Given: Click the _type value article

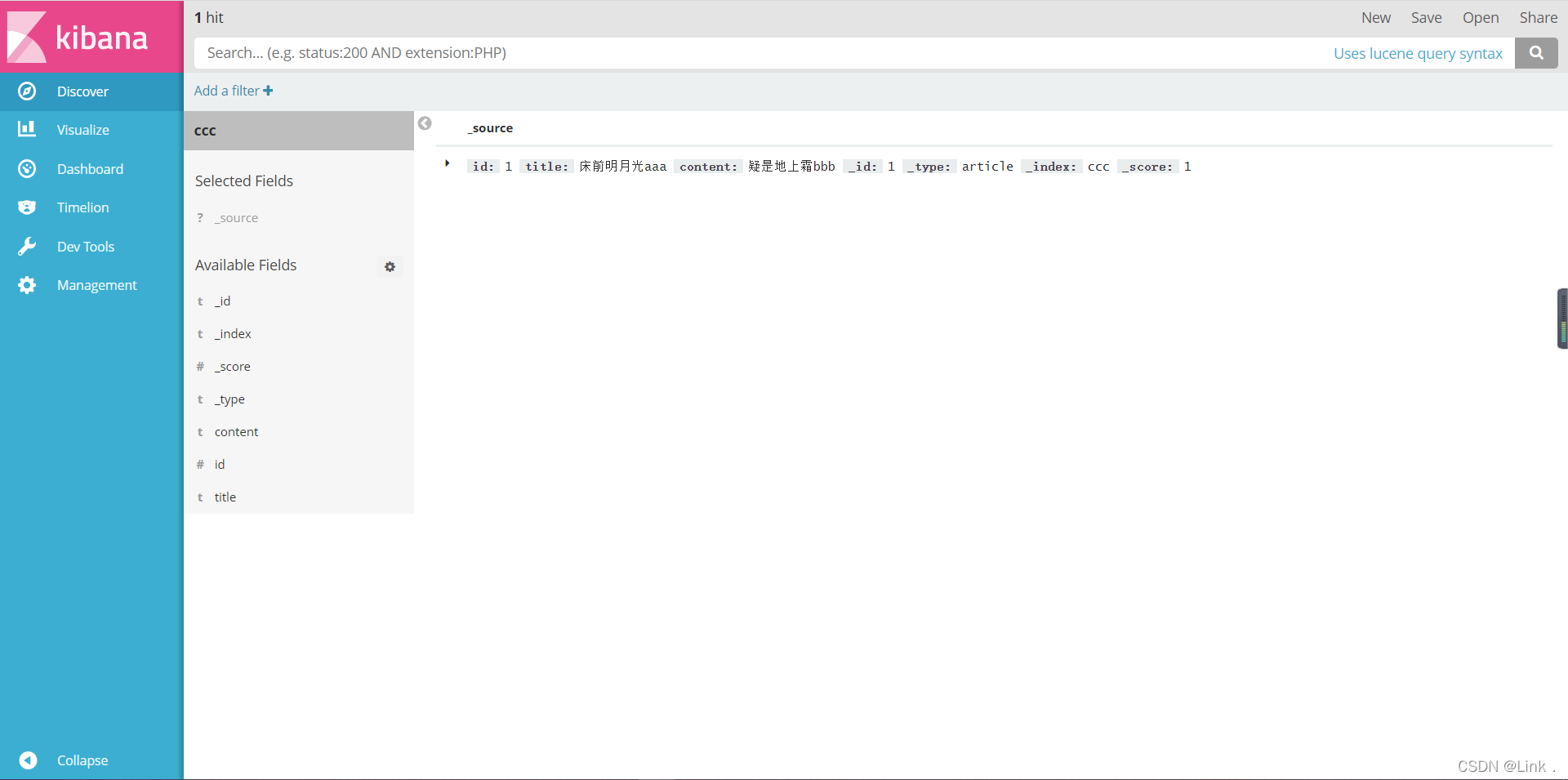Looking at the screenshot, I should click(987, 167).
